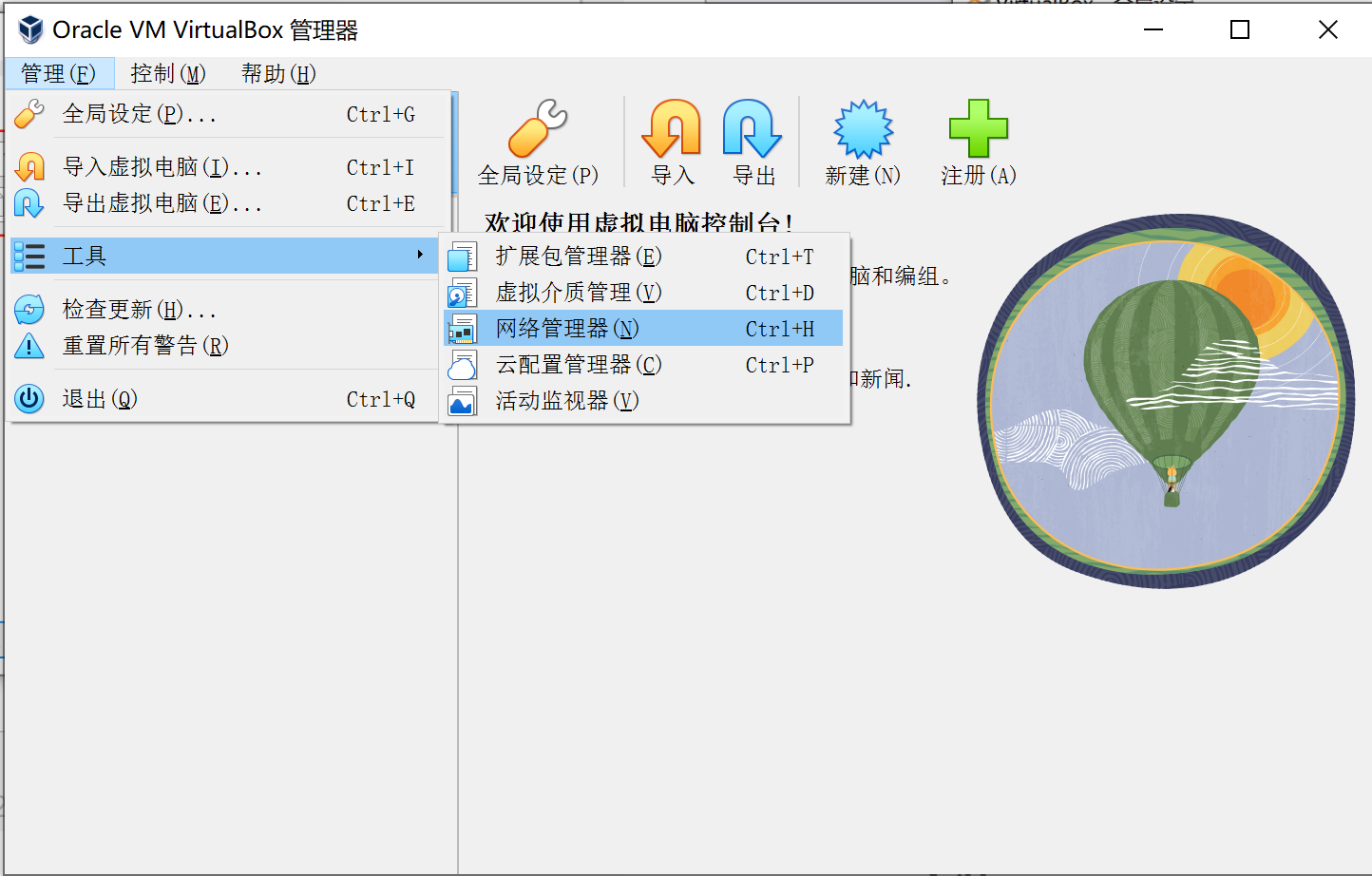Viewport: 1372px width, 876px height.
Task: Open 网络管理器(N) from submenu
Action: click(x=643, y=329)
